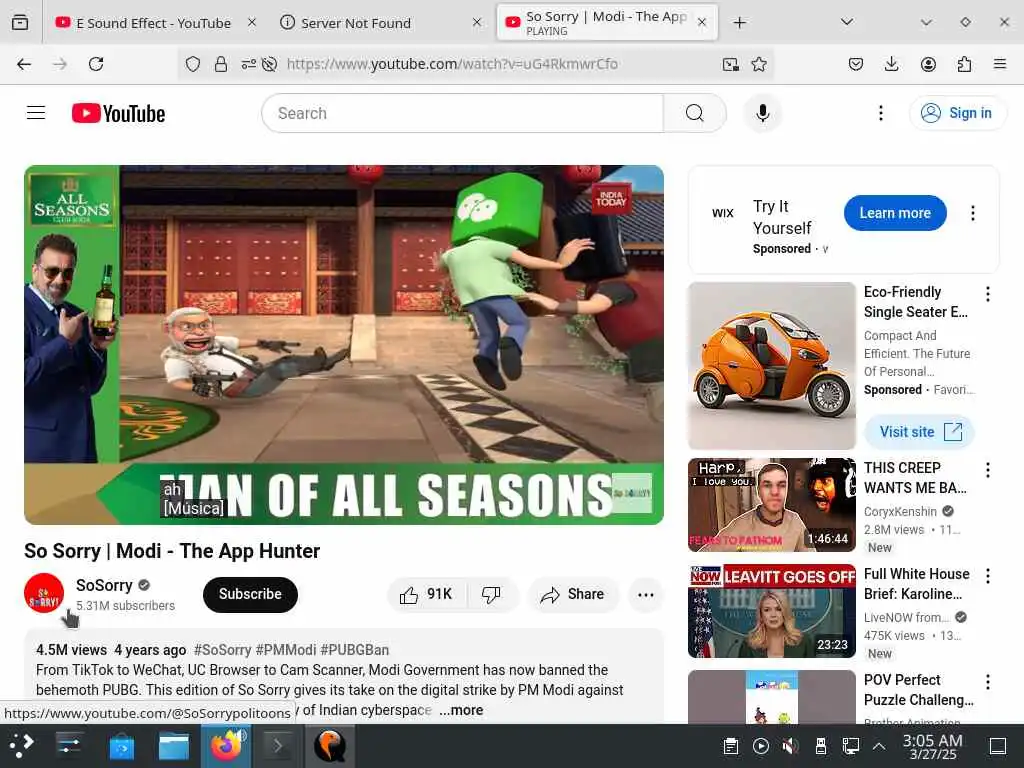Reload the current page
Screen dimensions: 1024x768
click(96, 64)
